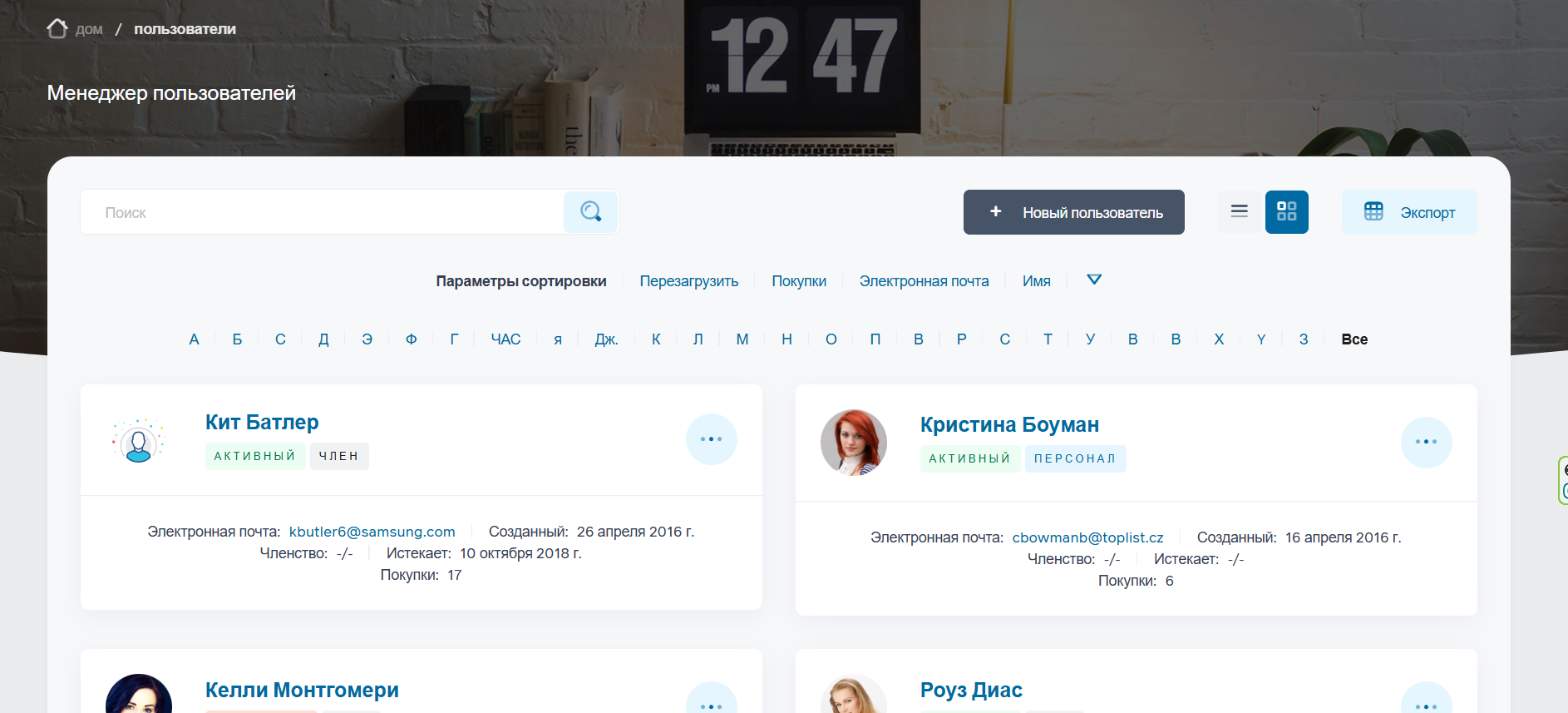This screenshot has width=1568, height=713.
Task: Filter by letter Б
Action: click(238, 339)
